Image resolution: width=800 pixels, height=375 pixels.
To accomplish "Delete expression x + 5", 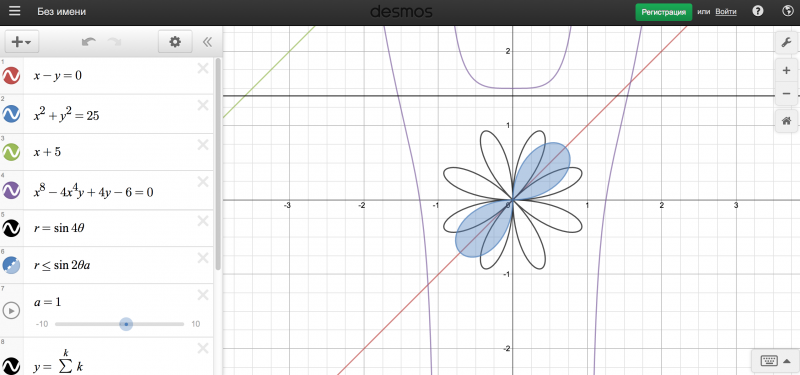I will [x=203, y=145].
